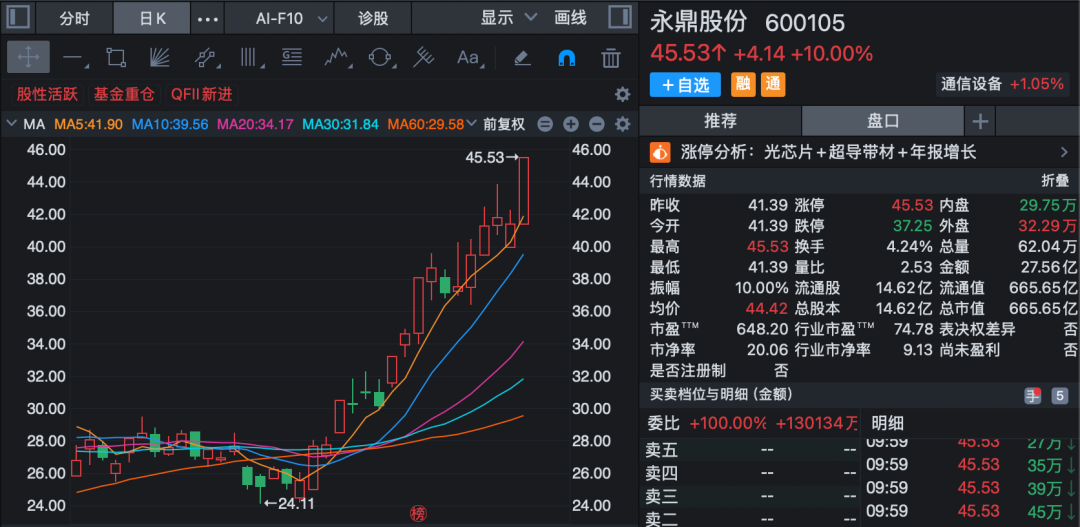Click the eraser tool icon
This screenshot has width=1080, height=527.
coord(521,57)
